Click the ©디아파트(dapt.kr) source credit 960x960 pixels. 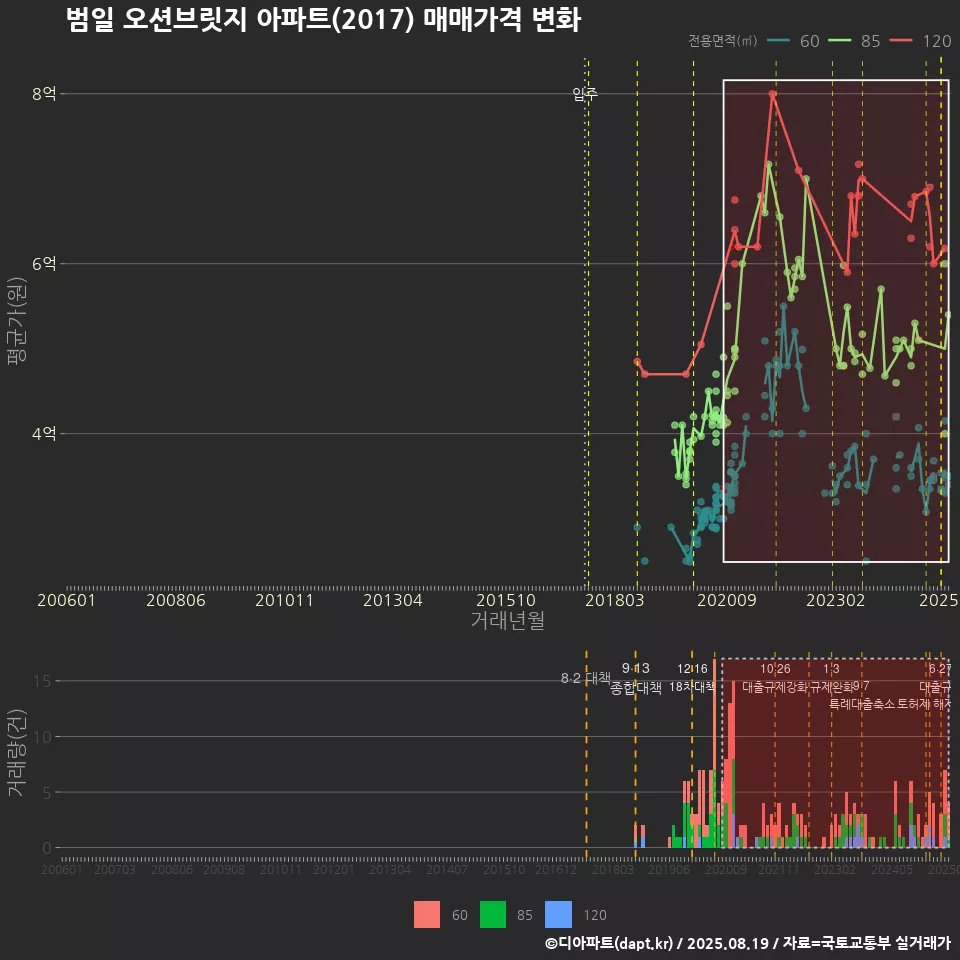click(x=609, y=943)
